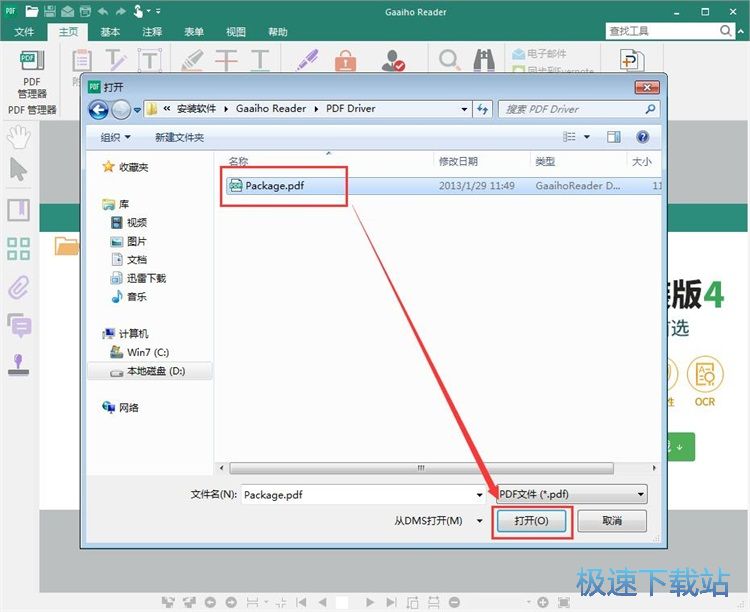The image size is (750, 612).
Task: Click the Undo arrow in quick access bar
Action: [x=103, y=11]
